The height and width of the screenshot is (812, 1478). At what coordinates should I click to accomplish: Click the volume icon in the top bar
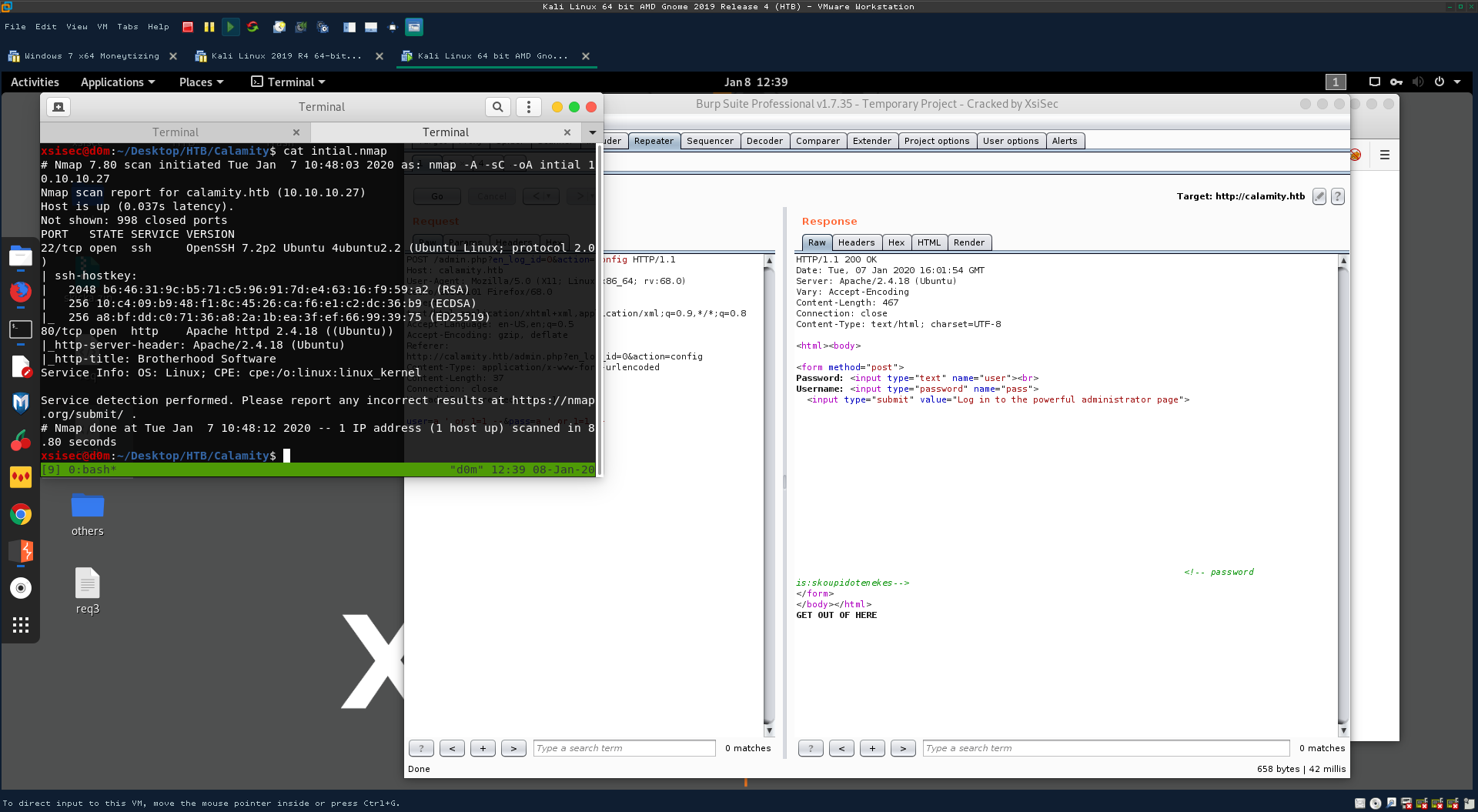[1418, 82]
